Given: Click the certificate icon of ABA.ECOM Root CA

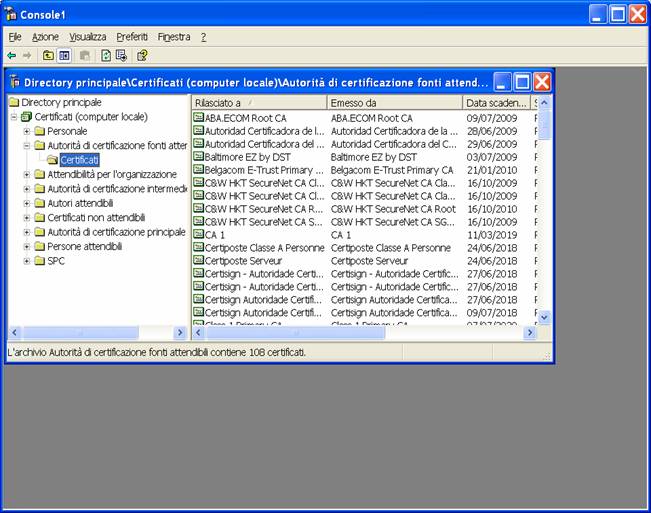Looking at the screenshot, I should pyautogui.click(x=198, y=117).
